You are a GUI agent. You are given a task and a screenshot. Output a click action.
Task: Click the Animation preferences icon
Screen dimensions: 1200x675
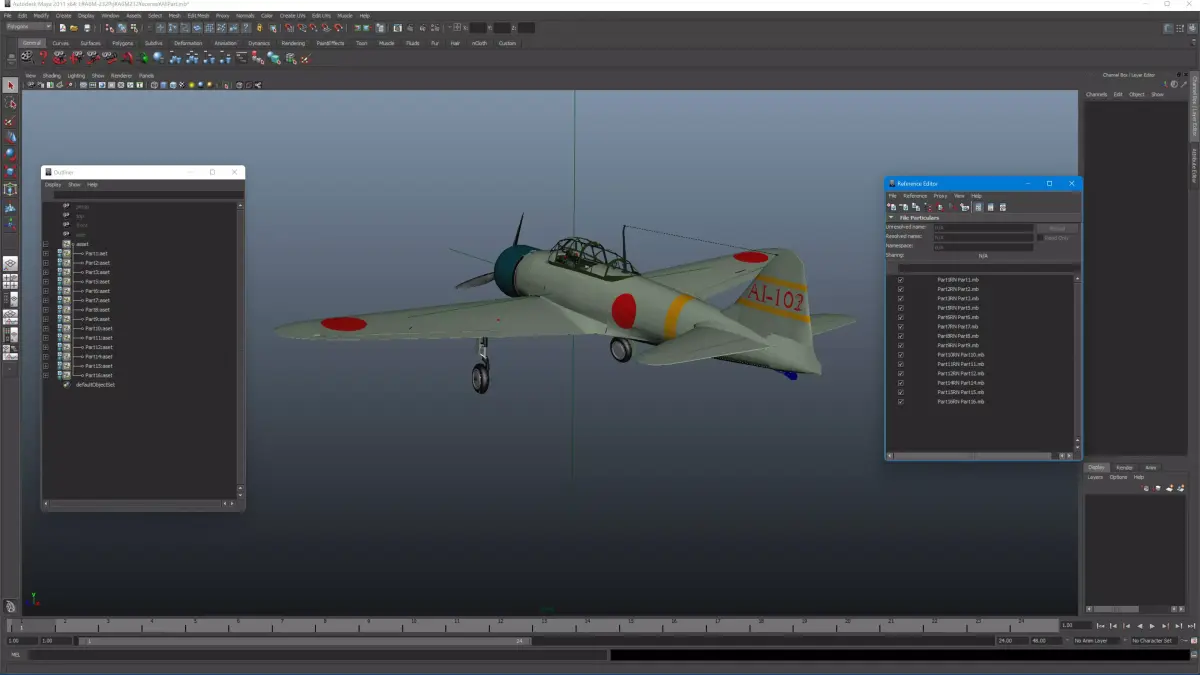(1192, 640)
